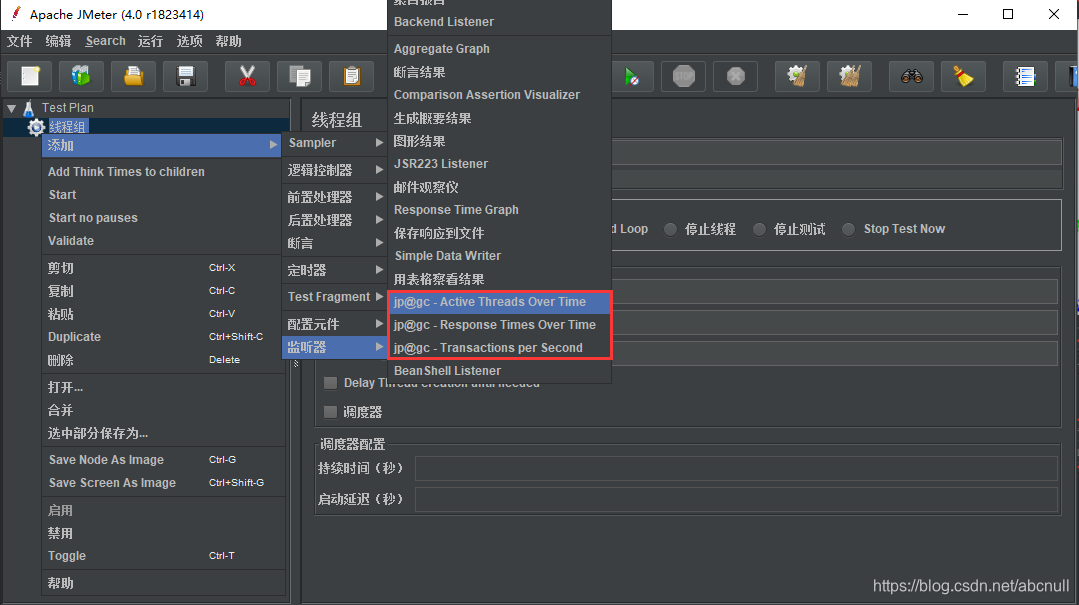Click the Clear results broom-gear icon
1079x605 pixels.
pyautogui.click(x=797, y=76)
